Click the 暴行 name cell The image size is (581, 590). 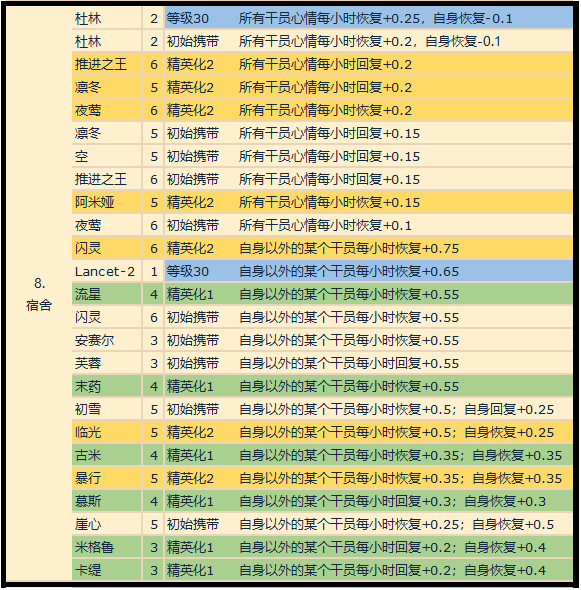click(107, 478)
